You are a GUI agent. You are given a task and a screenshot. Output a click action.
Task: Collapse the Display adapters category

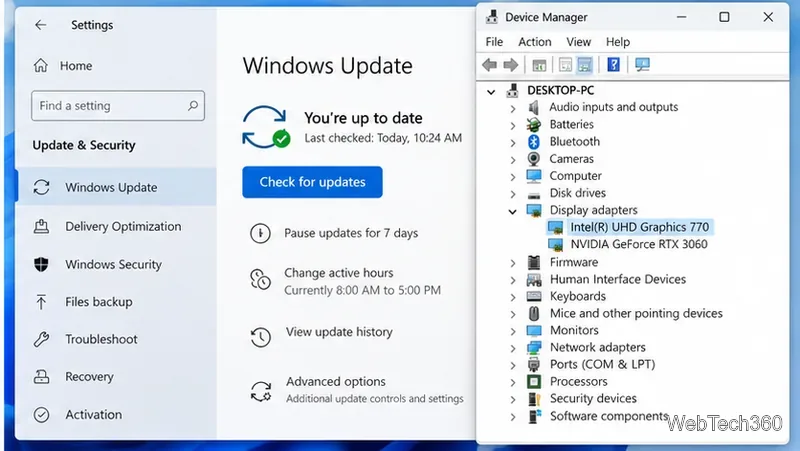click(x=512, y=211)
